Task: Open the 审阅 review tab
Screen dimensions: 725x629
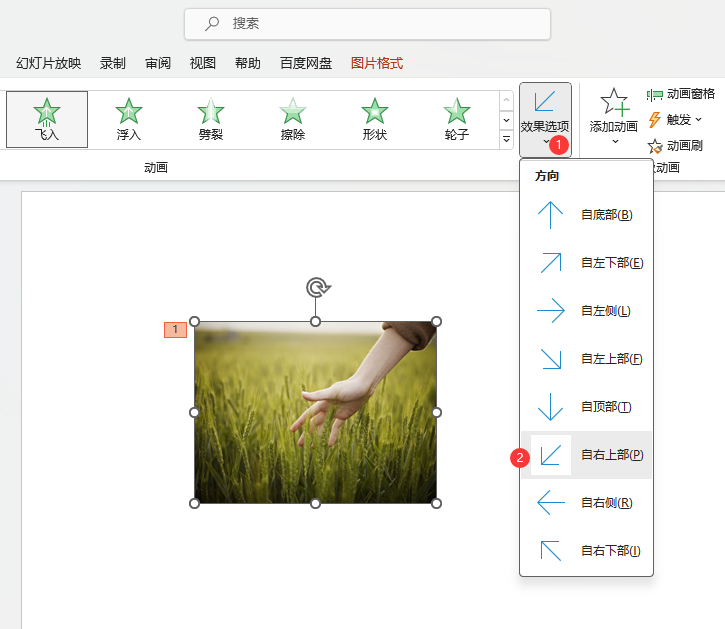Action: coord(158,63)
